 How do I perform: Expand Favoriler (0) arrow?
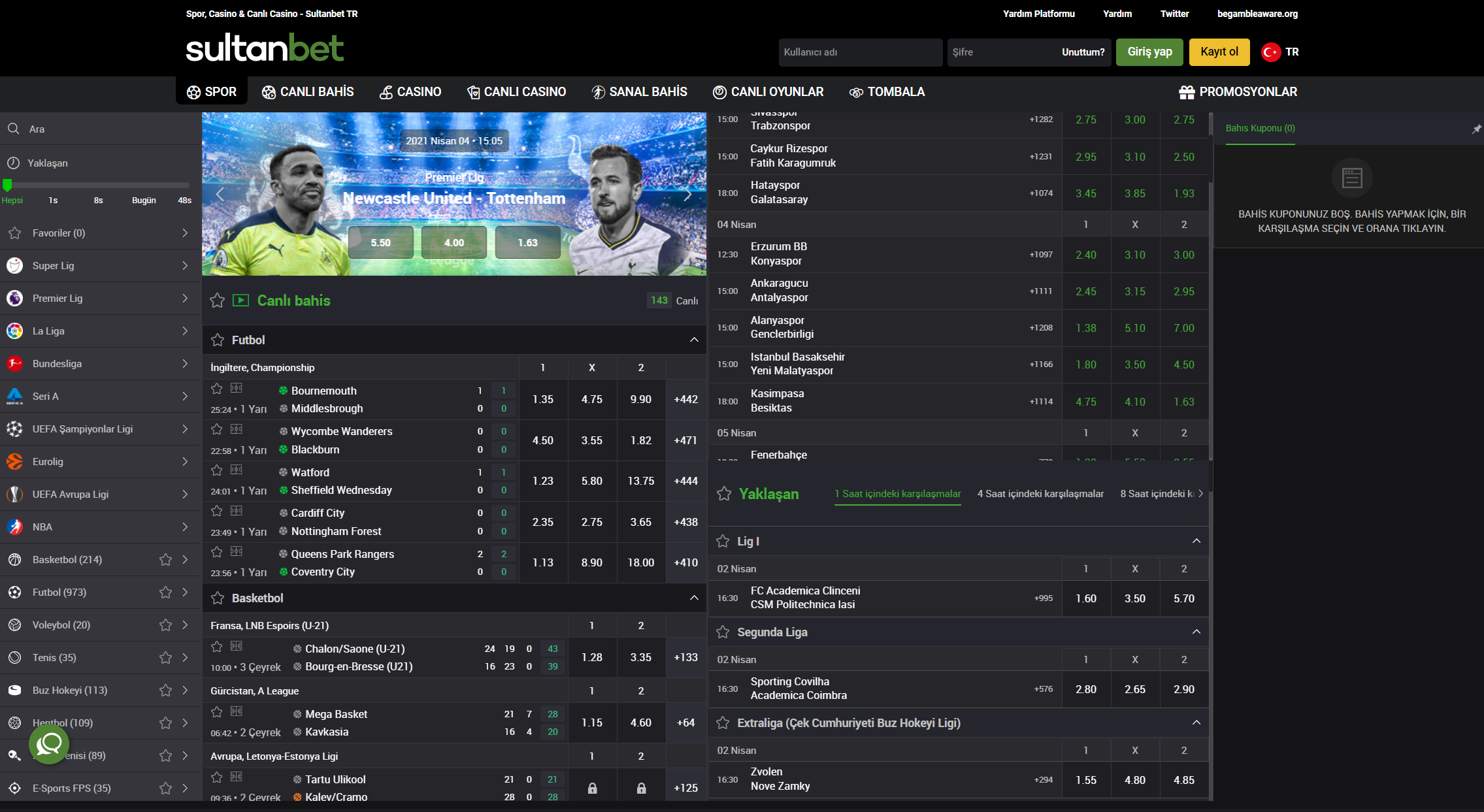[x=185, y=233]
